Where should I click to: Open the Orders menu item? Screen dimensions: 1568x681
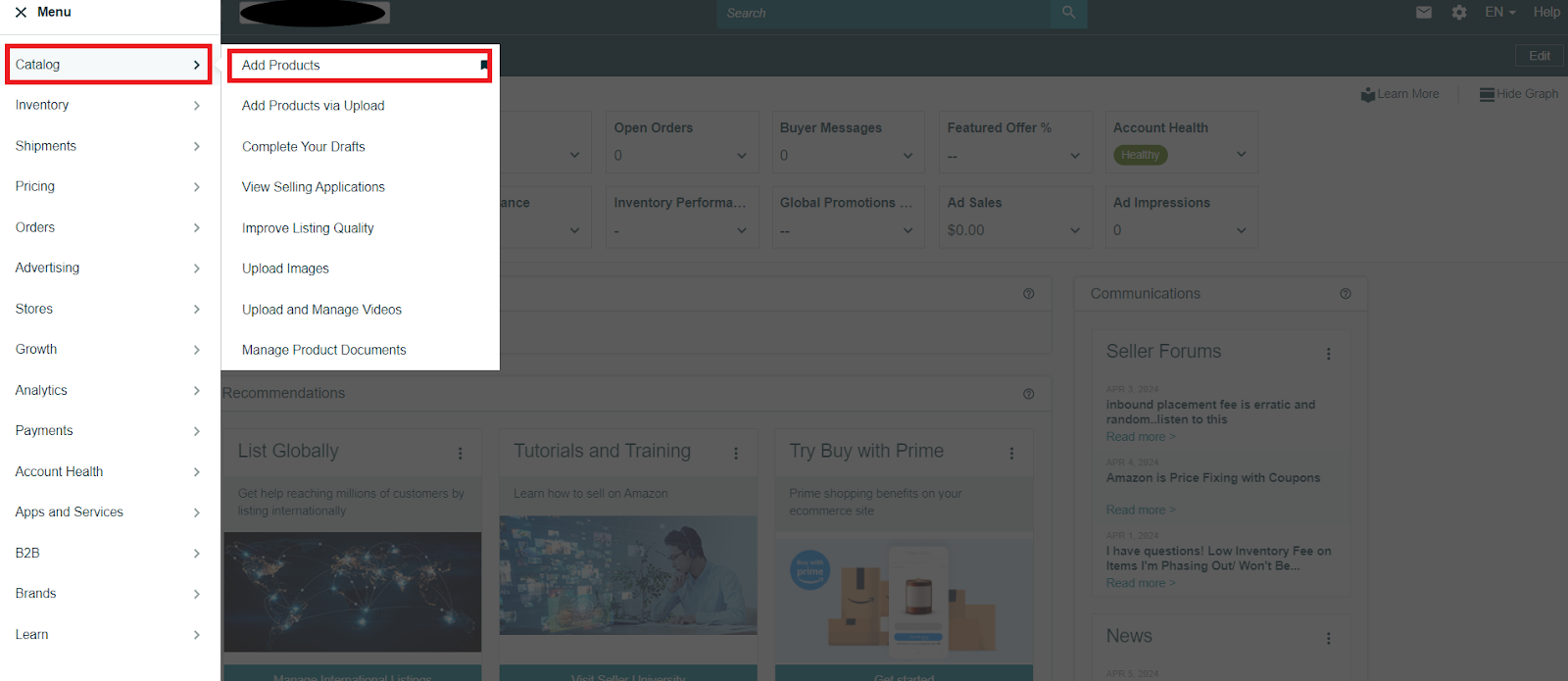pos(108,227)
